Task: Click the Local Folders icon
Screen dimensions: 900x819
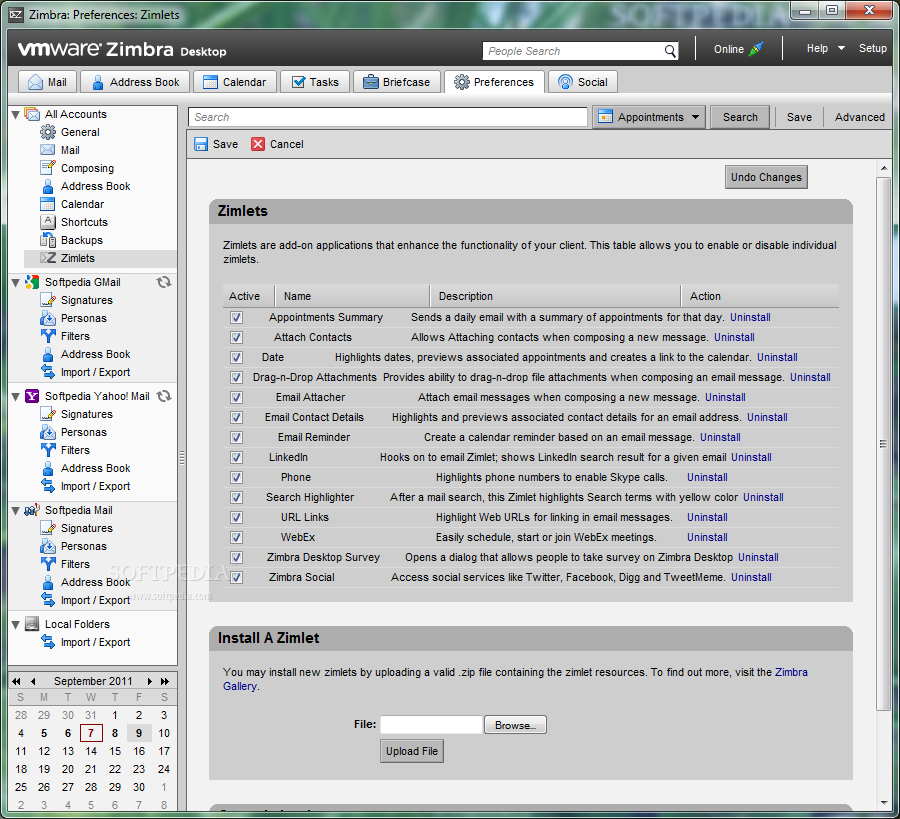Action: pos(32,624)
